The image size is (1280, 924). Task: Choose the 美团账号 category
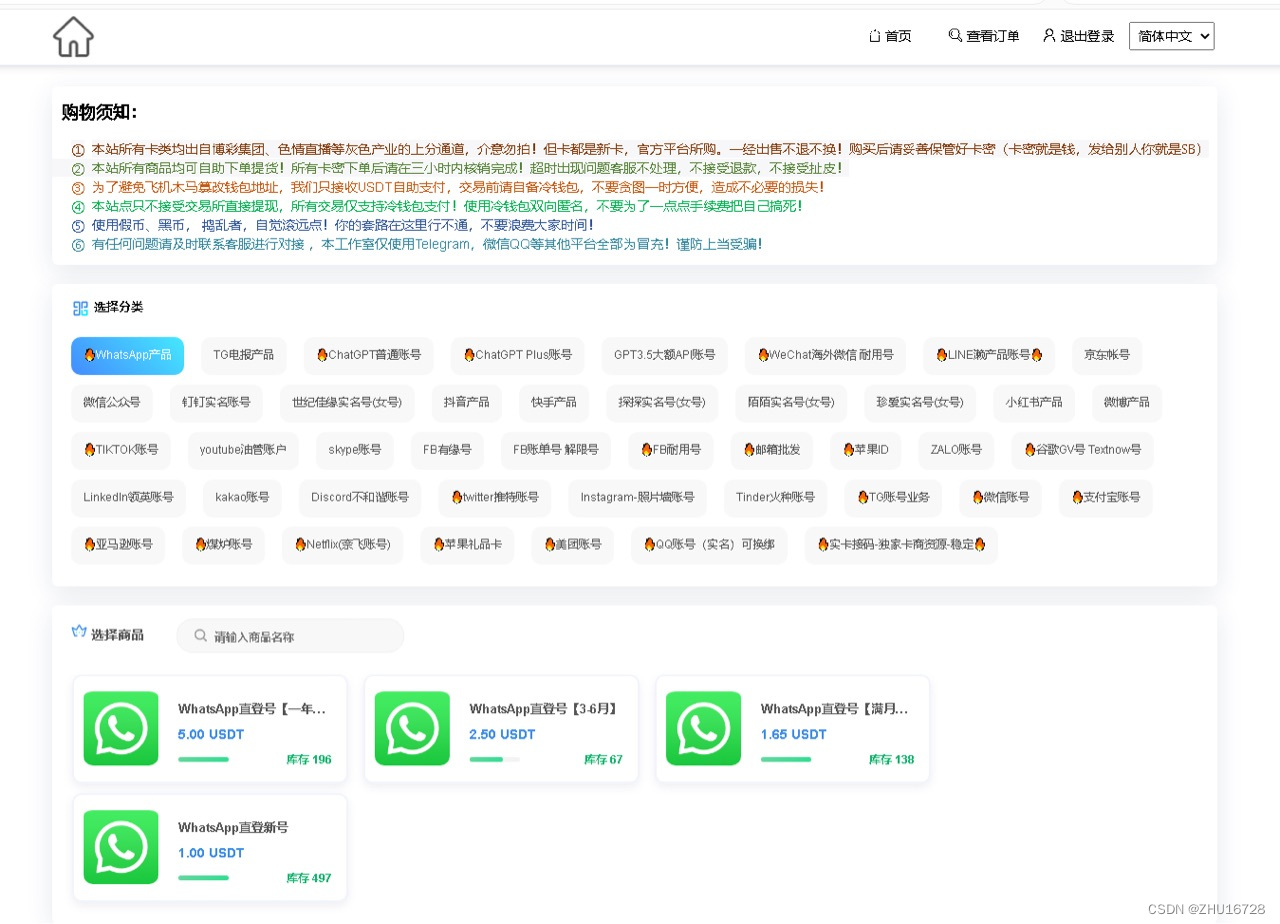pos(573,545)
